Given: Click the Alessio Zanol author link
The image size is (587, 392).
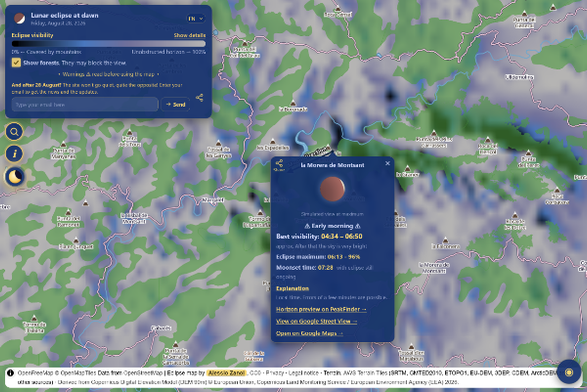Looking at the screenshot, I should click(226, 373).
